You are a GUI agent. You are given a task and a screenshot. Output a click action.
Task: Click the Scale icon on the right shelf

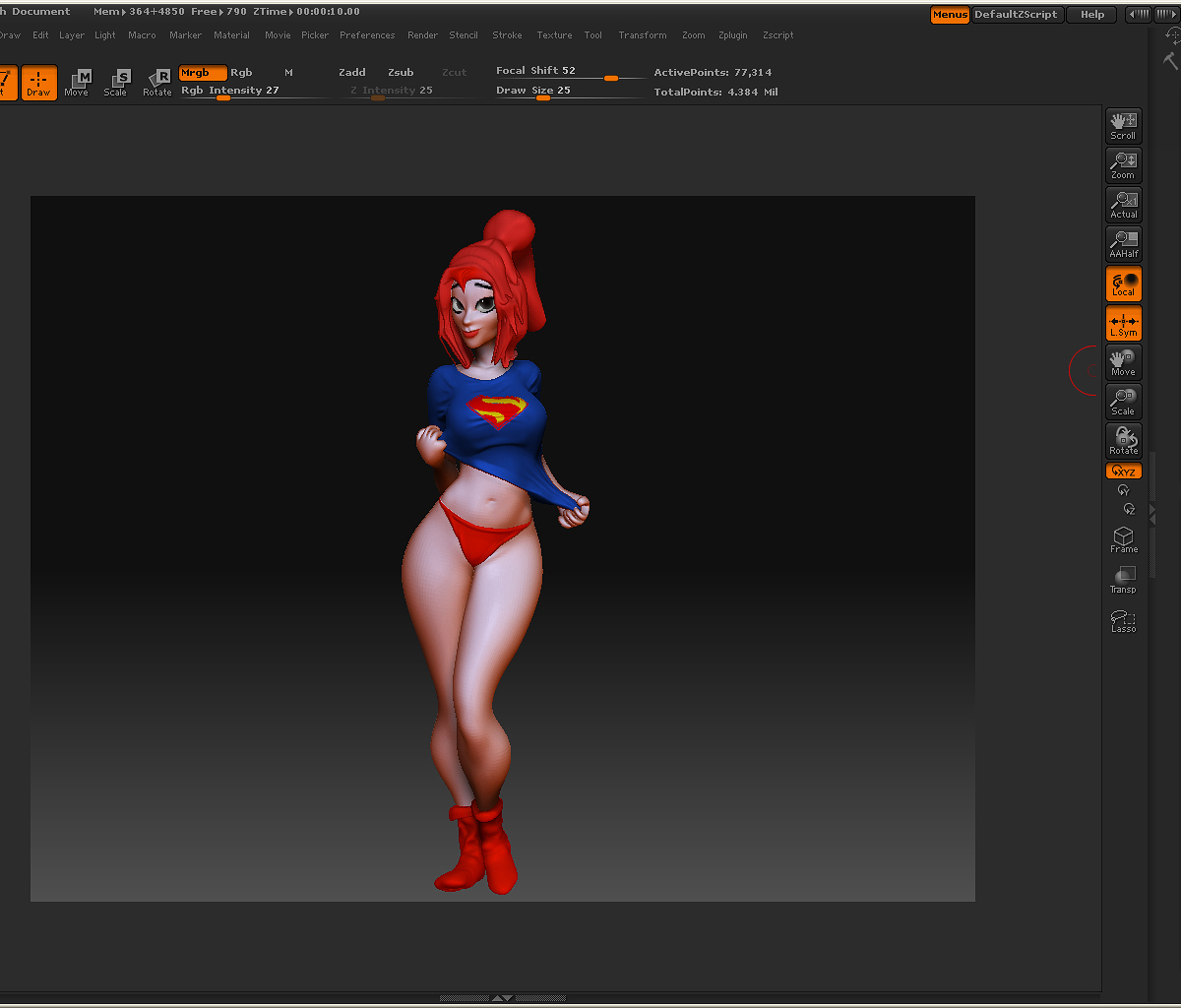(x=1123, y=401)
